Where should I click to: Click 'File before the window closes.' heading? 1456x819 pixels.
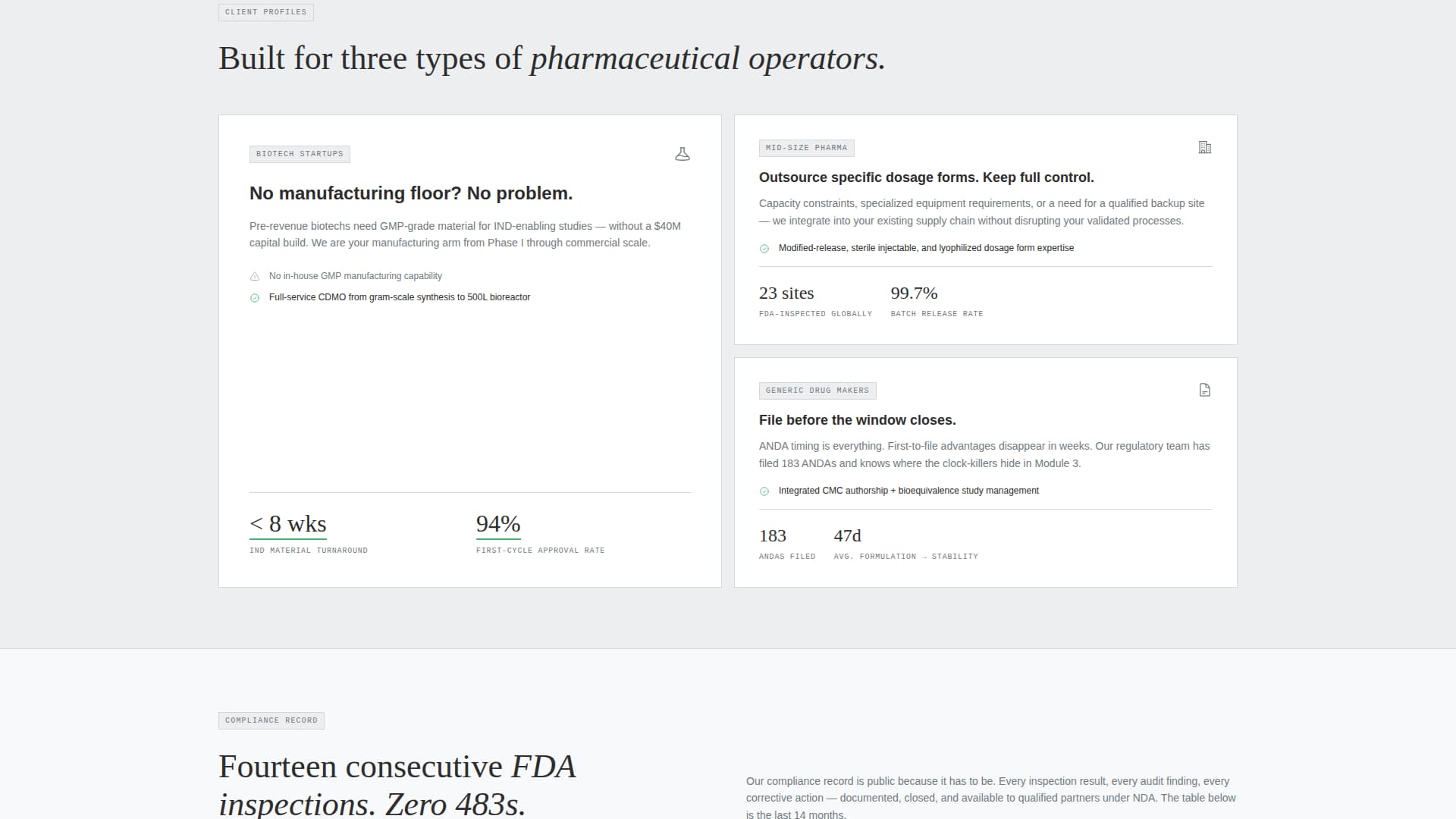[857, 420]
